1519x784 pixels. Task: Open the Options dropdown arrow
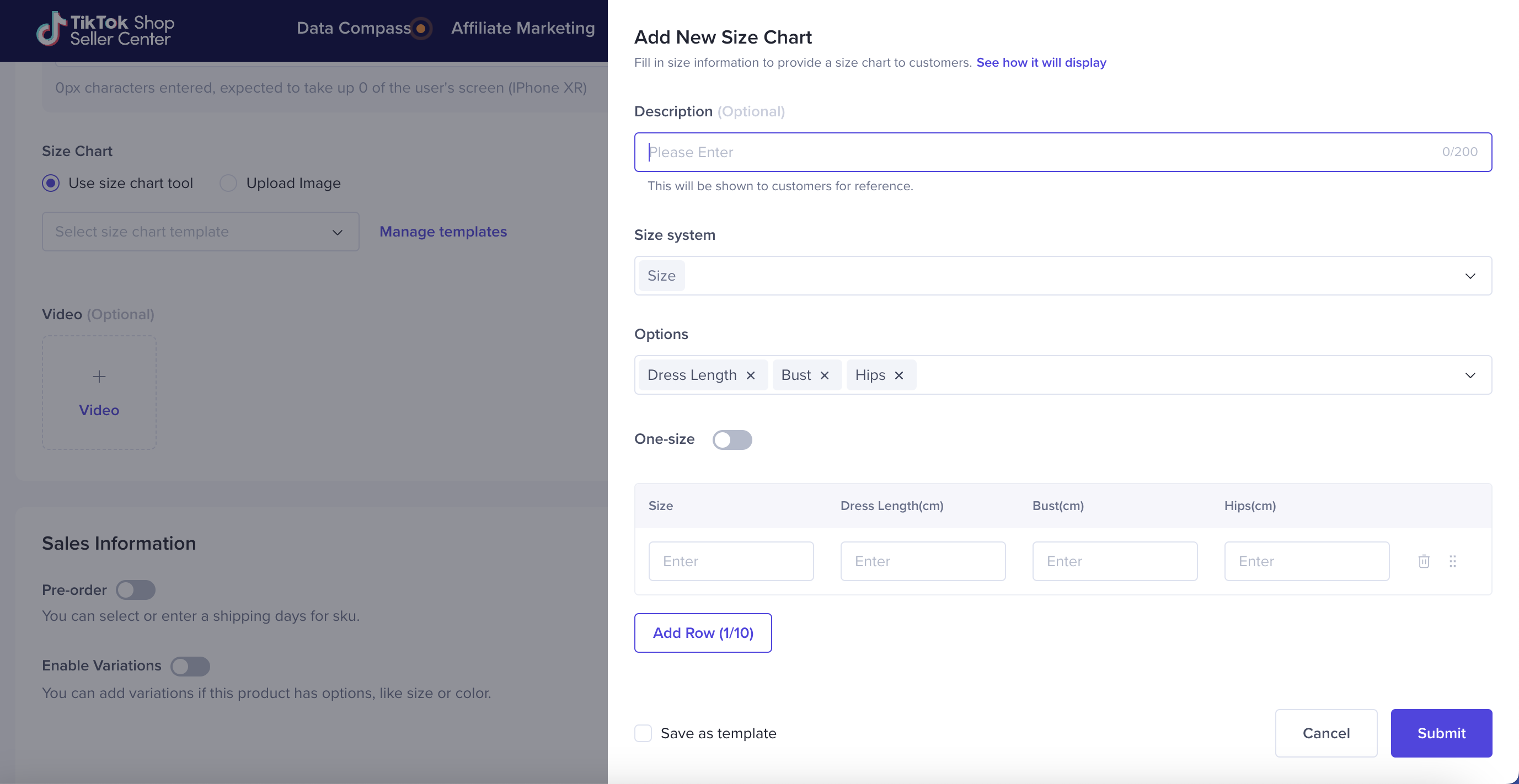(1470, 375)
